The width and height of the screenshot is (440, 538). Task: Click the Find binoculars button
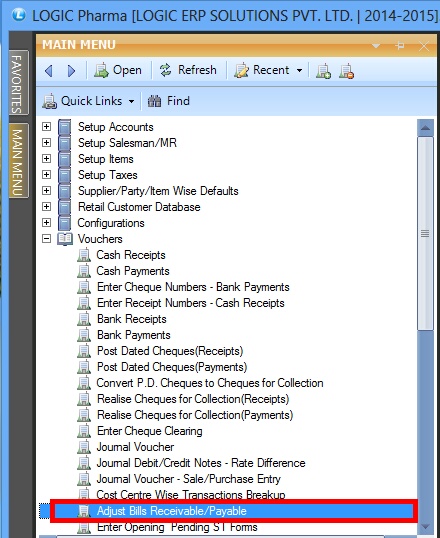(169, 101)
